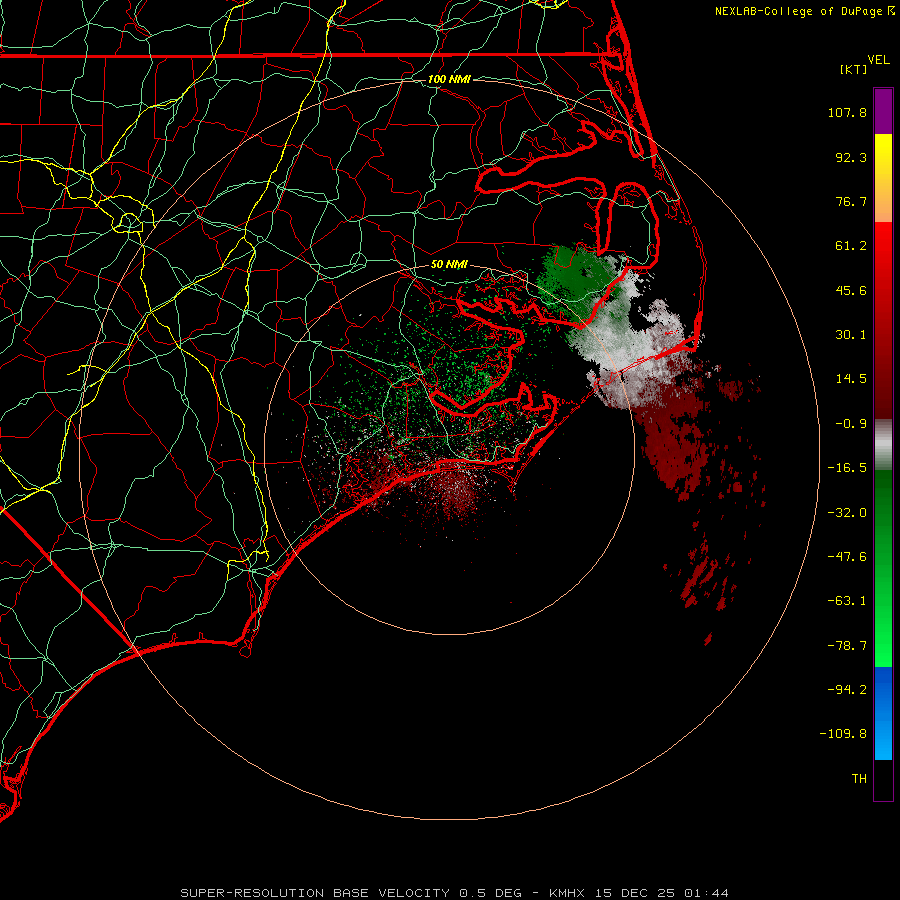Click the KMHX station identifier in the caption

pos(567,893)
